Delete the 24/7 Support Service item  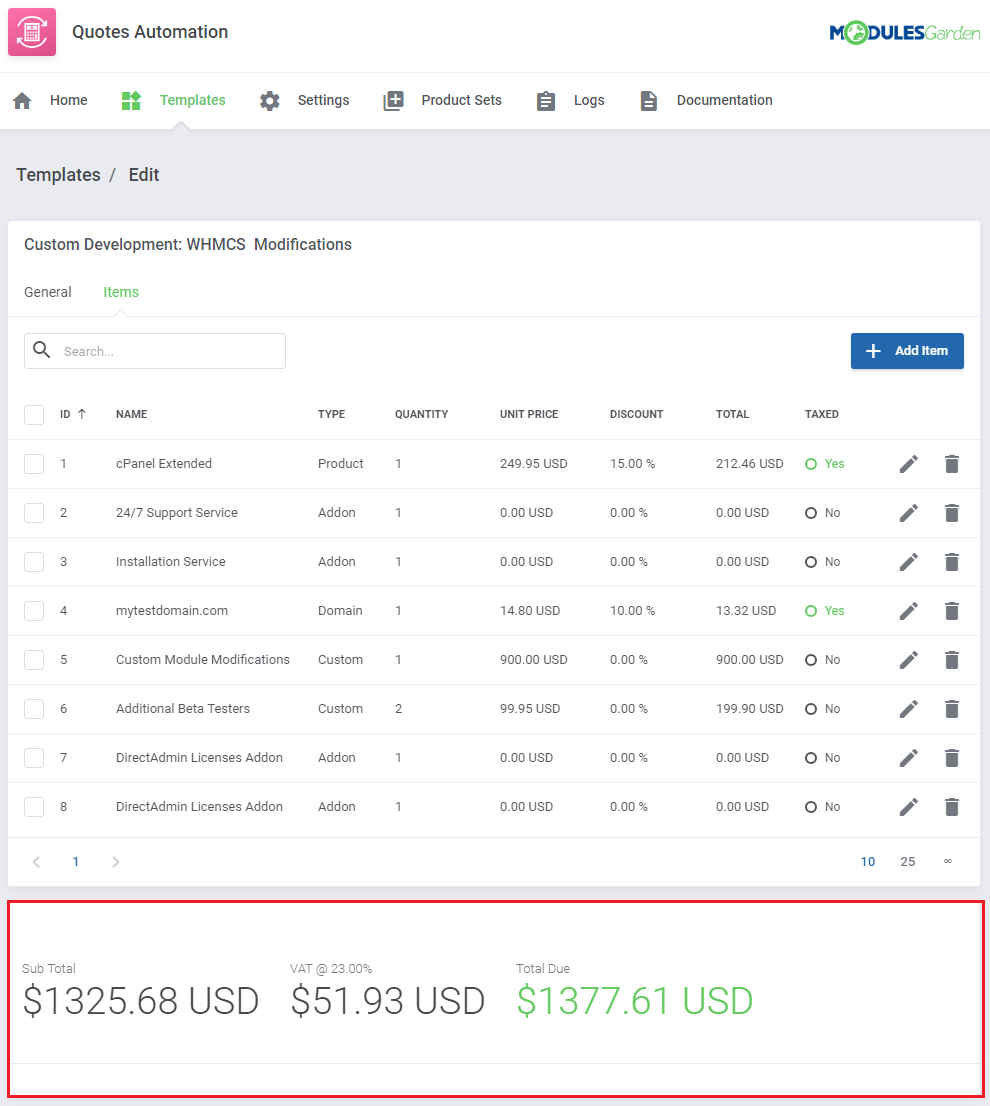click(952, 513)
